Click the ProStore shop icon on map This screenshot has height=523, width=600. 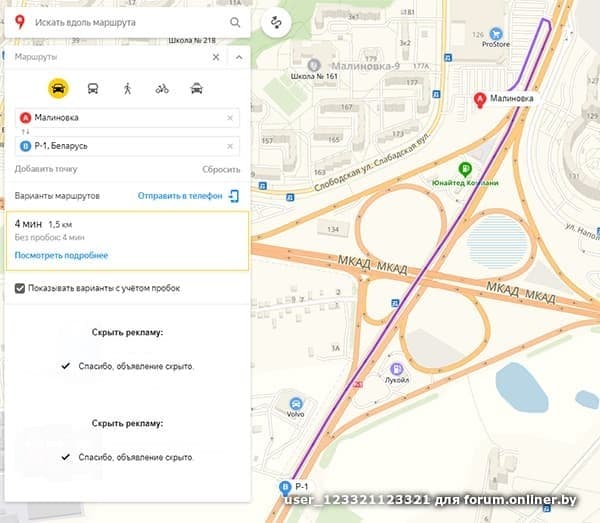pos(496,34)
